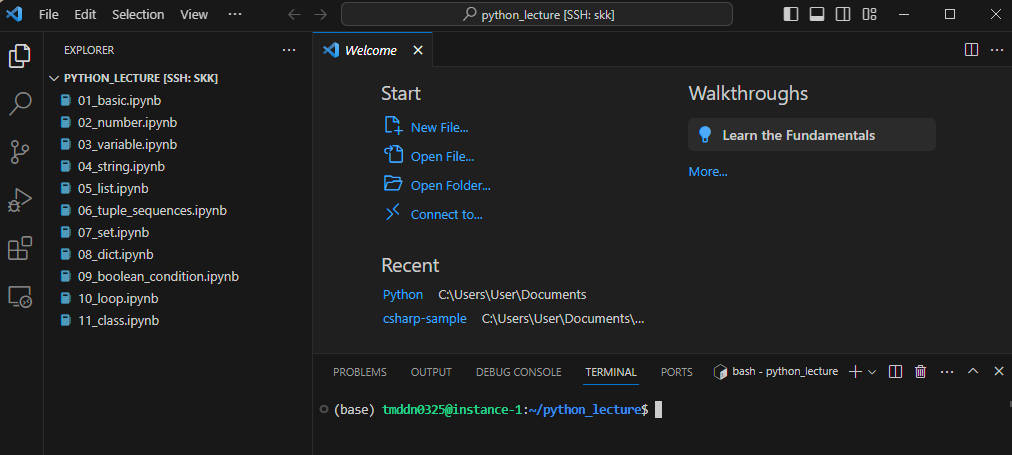The width and height of the screenshot is (1012, 455).
Task: Split the editor to the right
Action: tap(971, 50)
